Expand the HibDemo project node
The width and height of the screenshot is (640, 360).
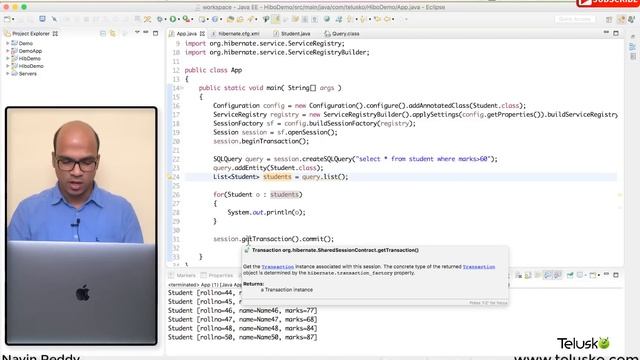pos(7,58)
